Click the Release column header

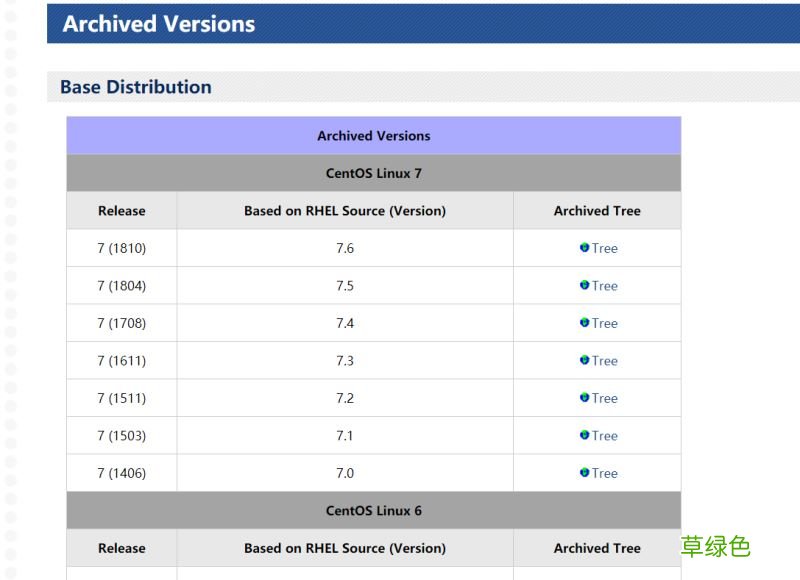(x=121, y=210)
